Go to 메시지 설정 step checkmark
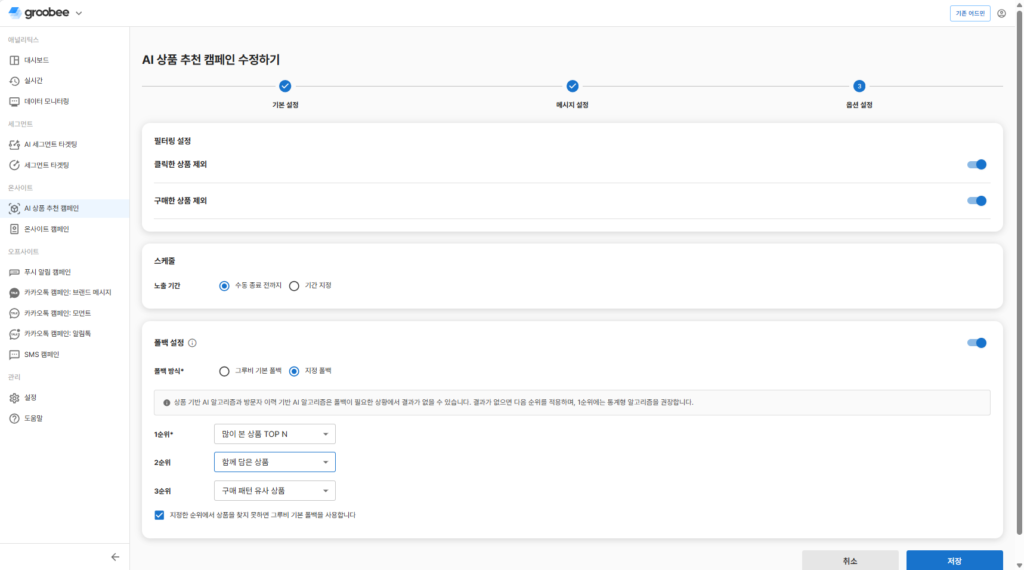This screenshot has height=570, width=1024. tap(572, 86)
